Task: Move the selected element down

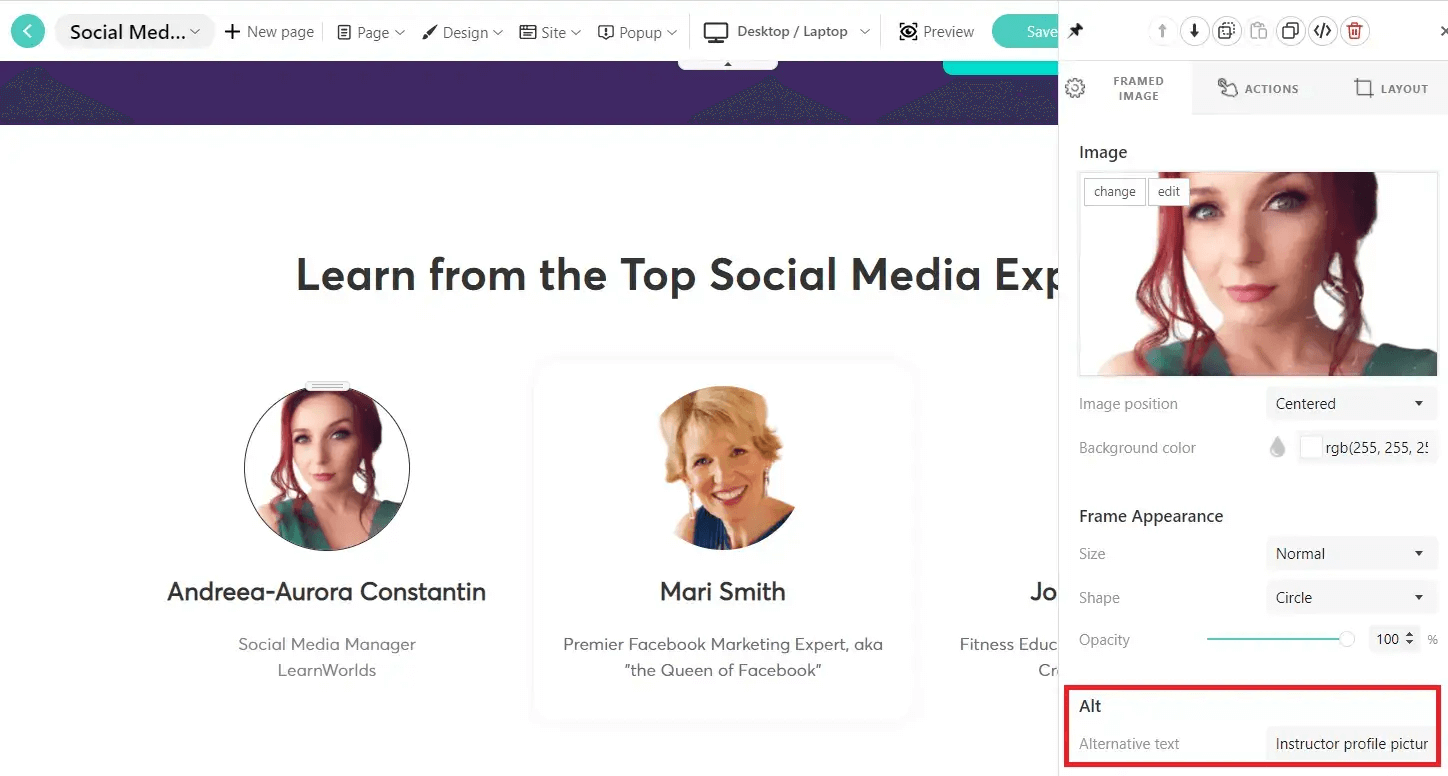Action: (x=1194, y=31)
